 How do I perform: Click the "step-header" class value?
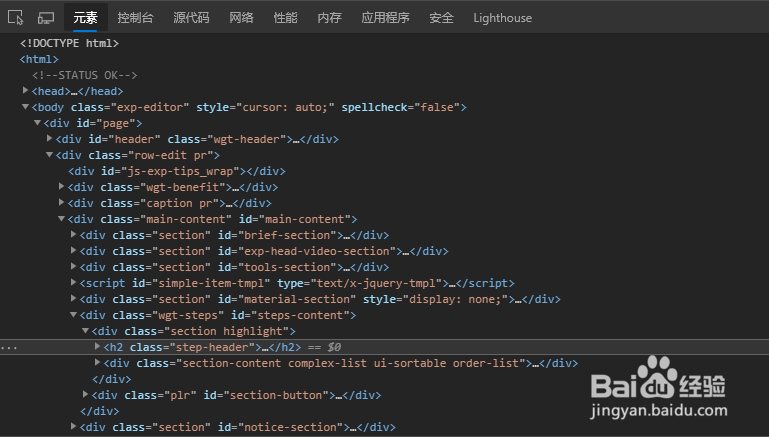coord(212,347)
